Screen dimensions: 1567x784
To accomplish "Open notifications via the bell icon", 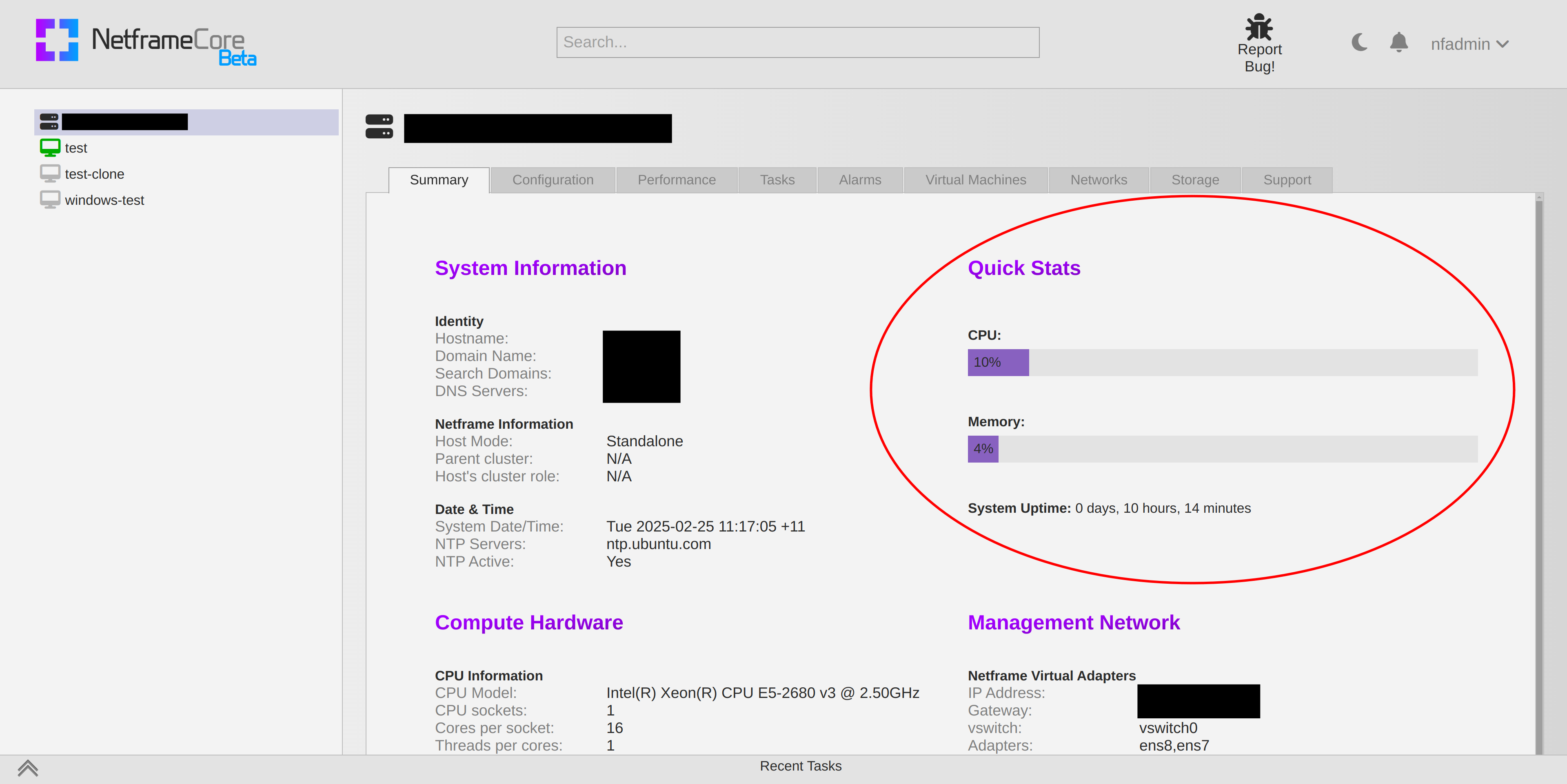I will 1398,42.
